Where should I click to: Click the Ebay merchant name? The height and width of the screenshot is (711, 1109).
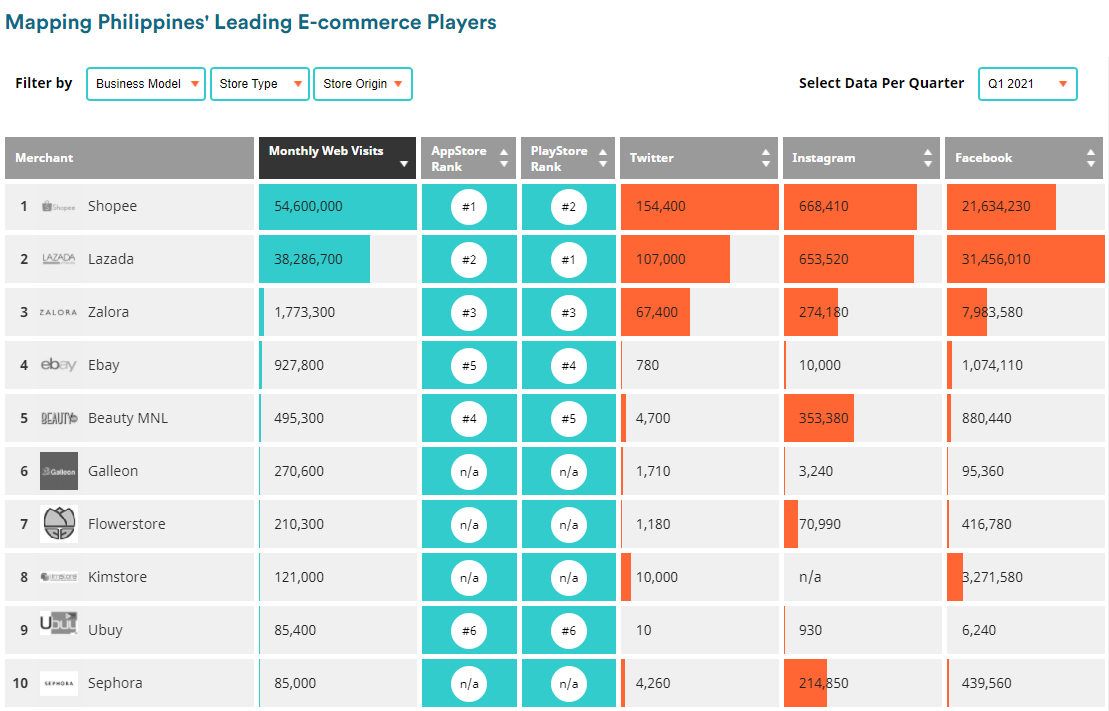[103, 365]
